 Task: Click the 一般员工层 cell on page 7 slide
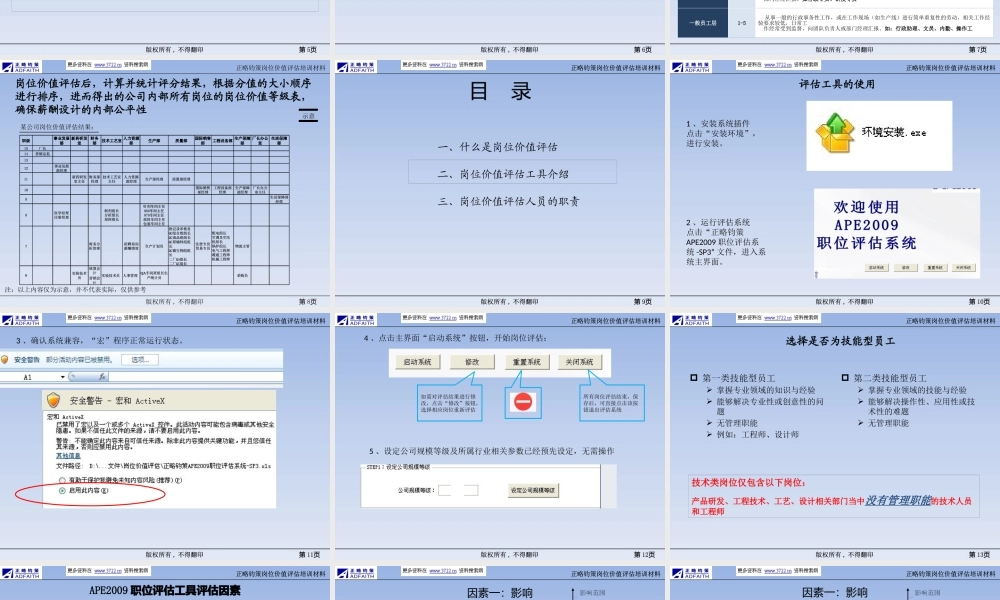702,22
